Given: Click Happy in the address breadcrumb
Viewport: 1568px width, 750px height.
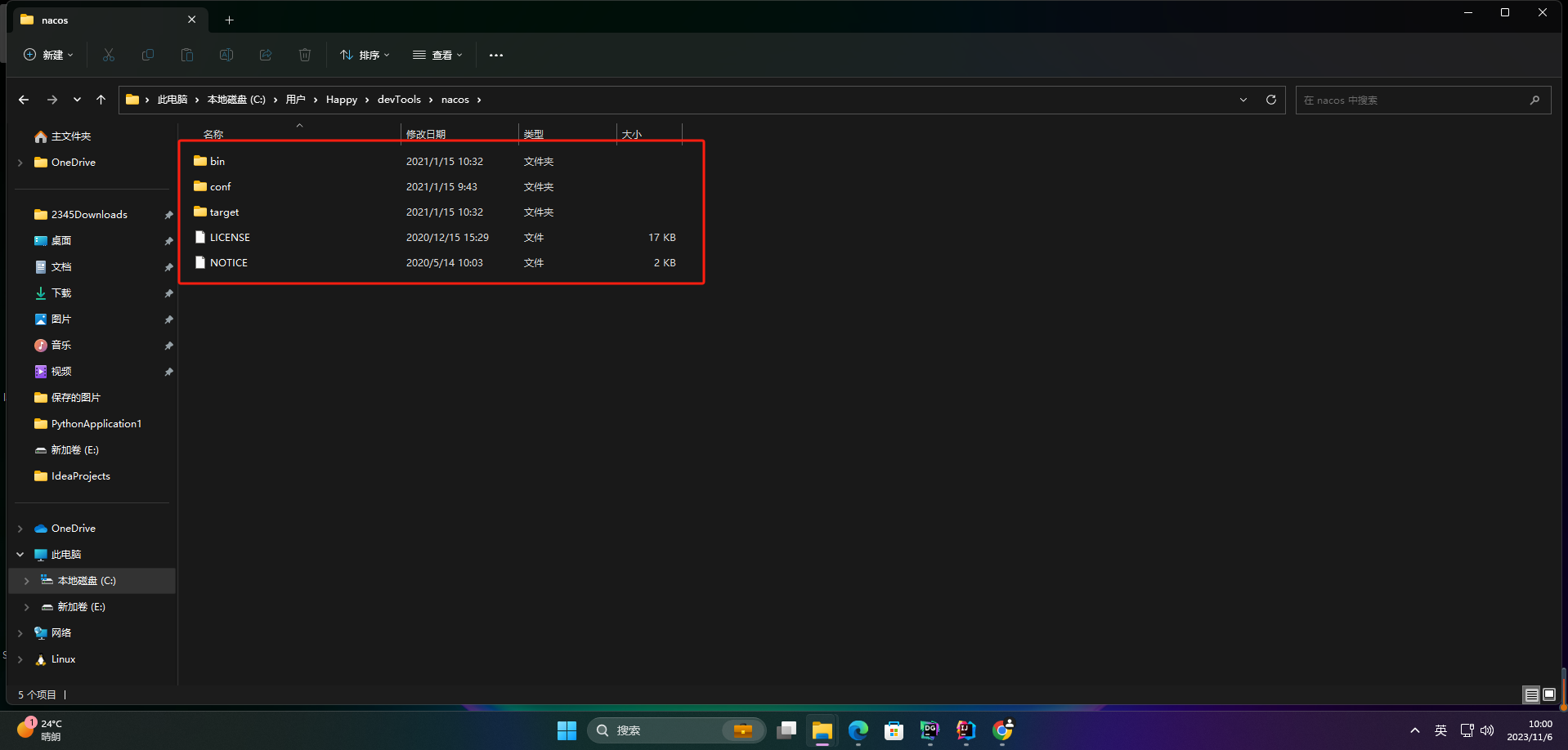Looking at the screenshot, I should [x=342, y=100].
